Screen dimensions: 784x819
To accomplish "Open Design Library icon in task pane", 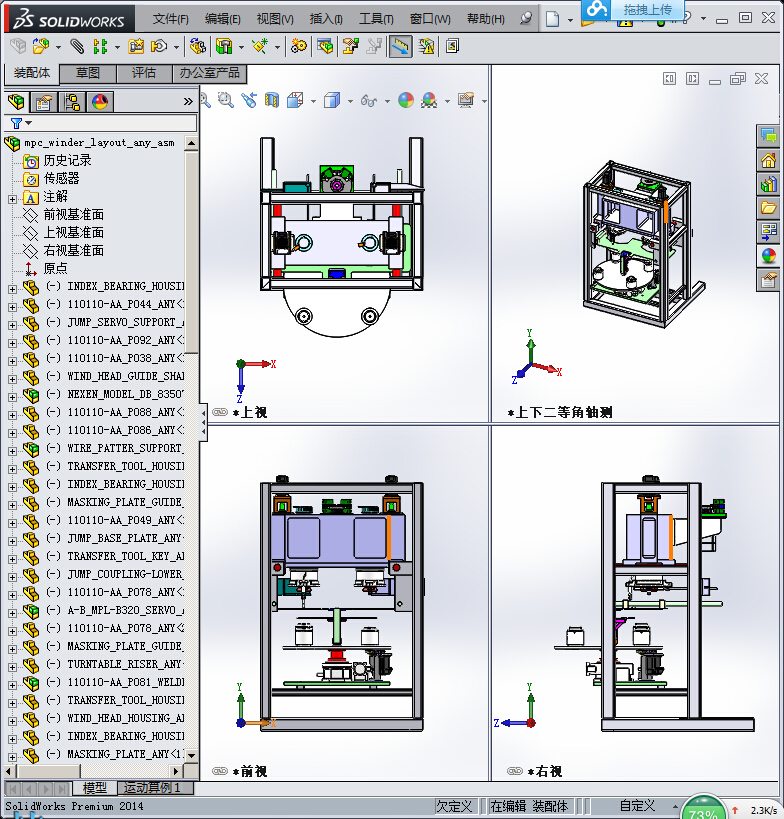I will coord(768,184).
